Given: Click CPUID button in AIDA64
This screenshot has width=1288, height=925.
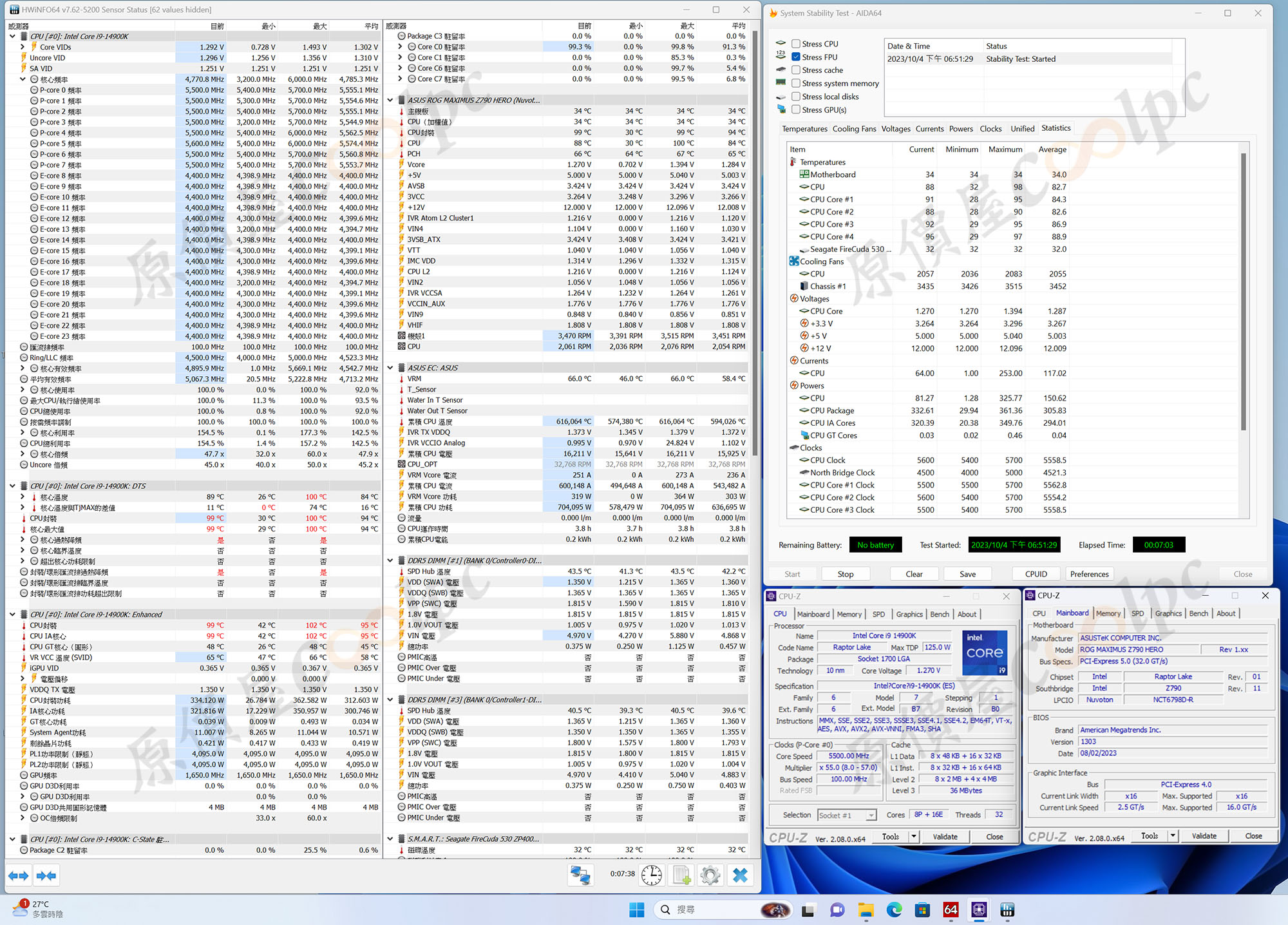Looking at the screenshot, I should [1036, 574].
